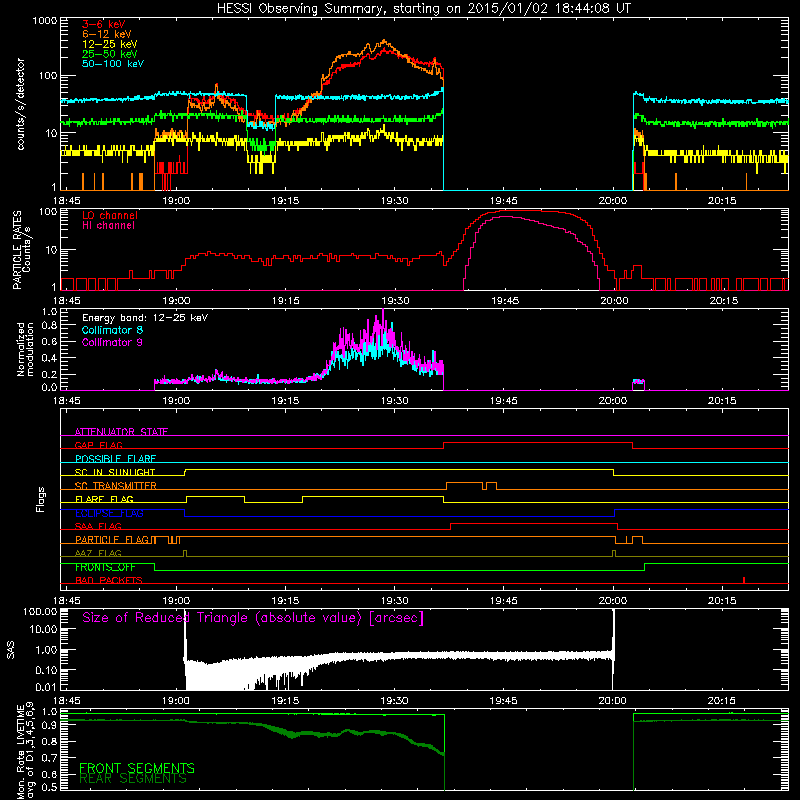Click the PARTICLE FLAG label
The width and height of the screenshot is (800, 800).
click(112, 539)
